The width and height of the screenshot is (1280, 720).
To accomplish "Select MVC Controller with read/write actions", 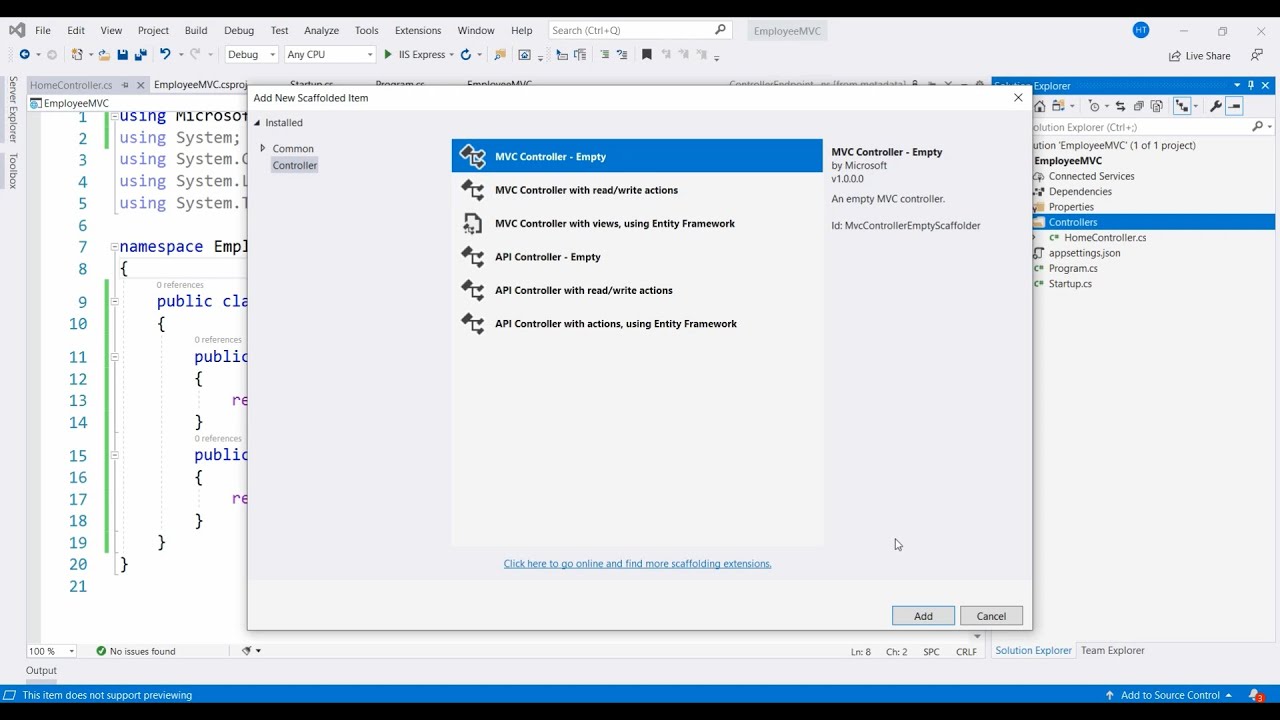I will pyautogui.click(x=637, y=190).
